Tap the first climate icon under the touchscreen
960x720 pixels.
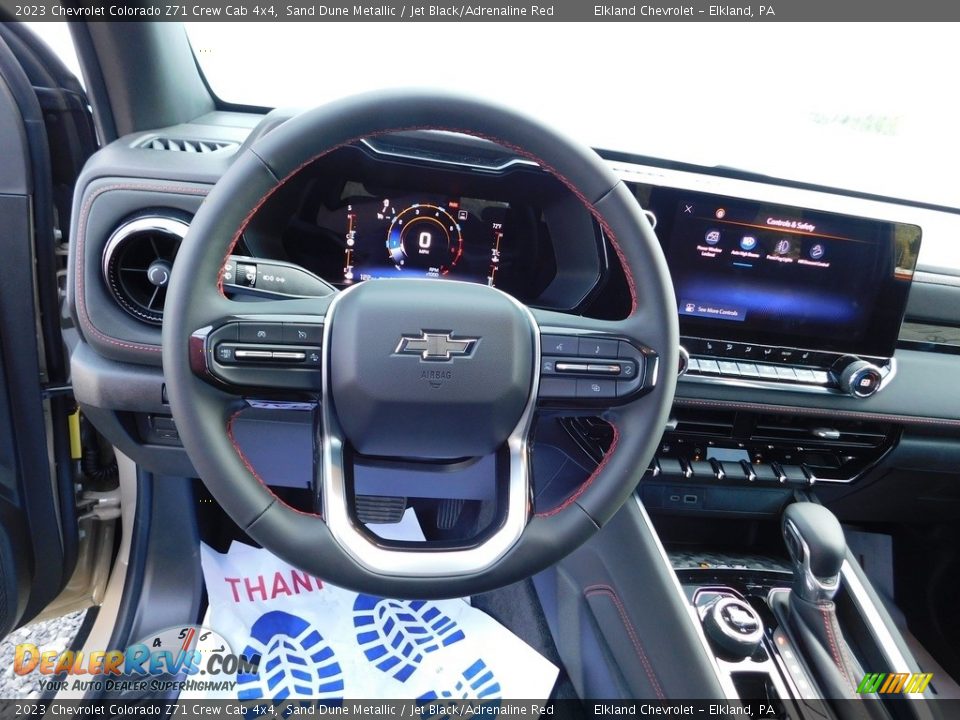coord(710,345)
